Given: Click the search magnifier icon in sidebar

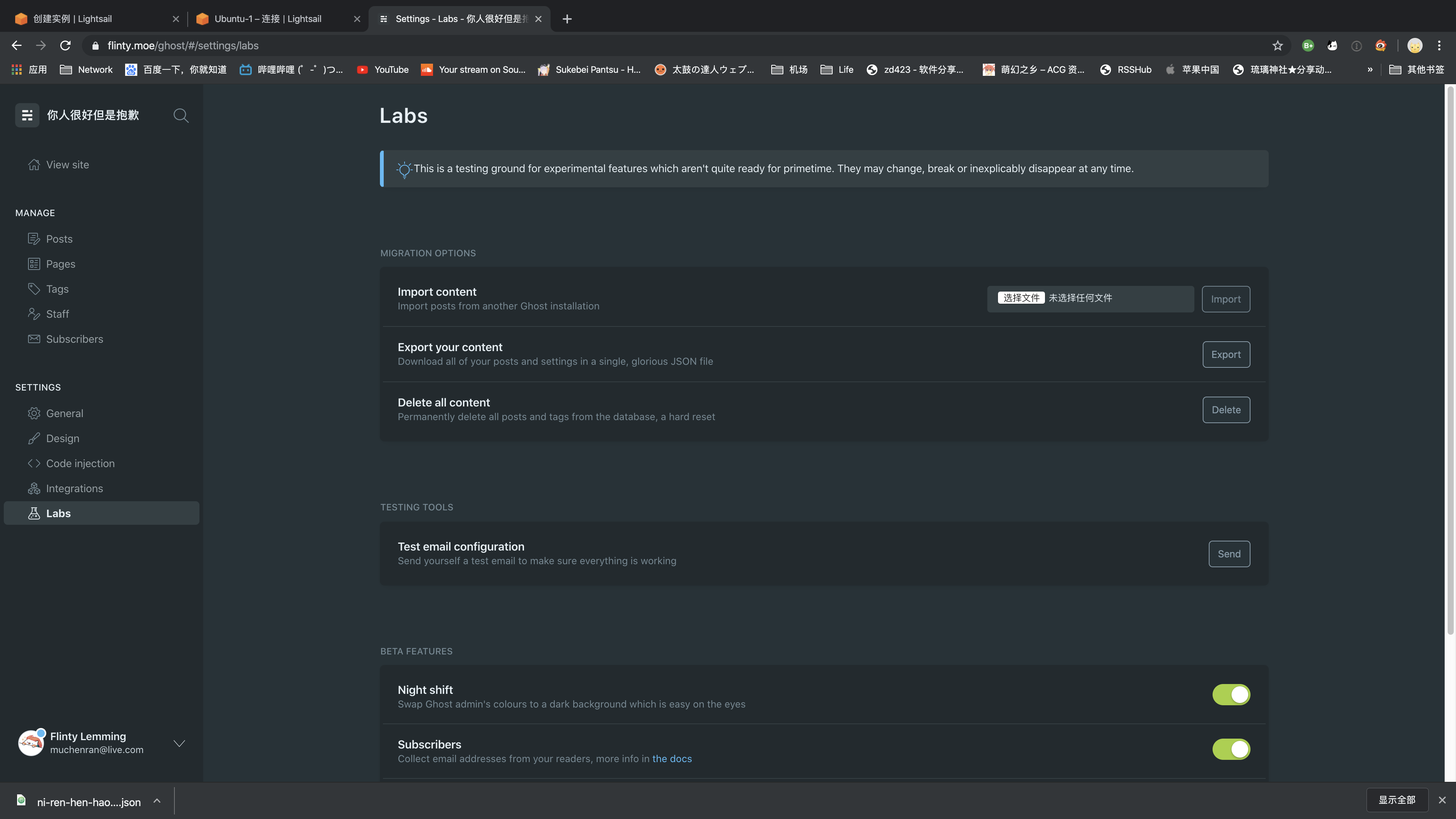Looking at the screenshot, I should 181,115.
